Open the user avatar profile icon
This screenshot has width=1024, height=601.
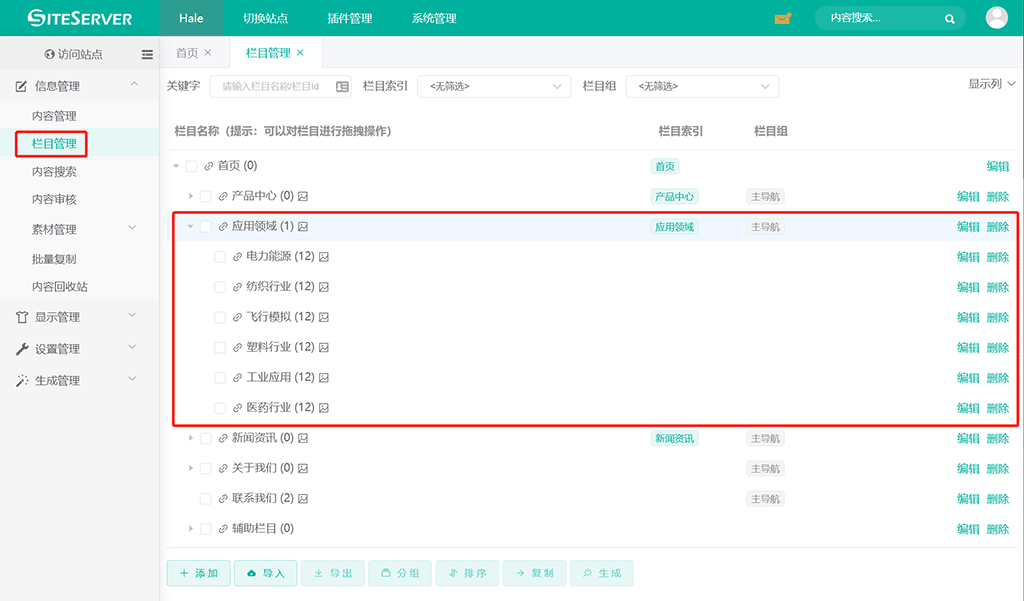996,18
